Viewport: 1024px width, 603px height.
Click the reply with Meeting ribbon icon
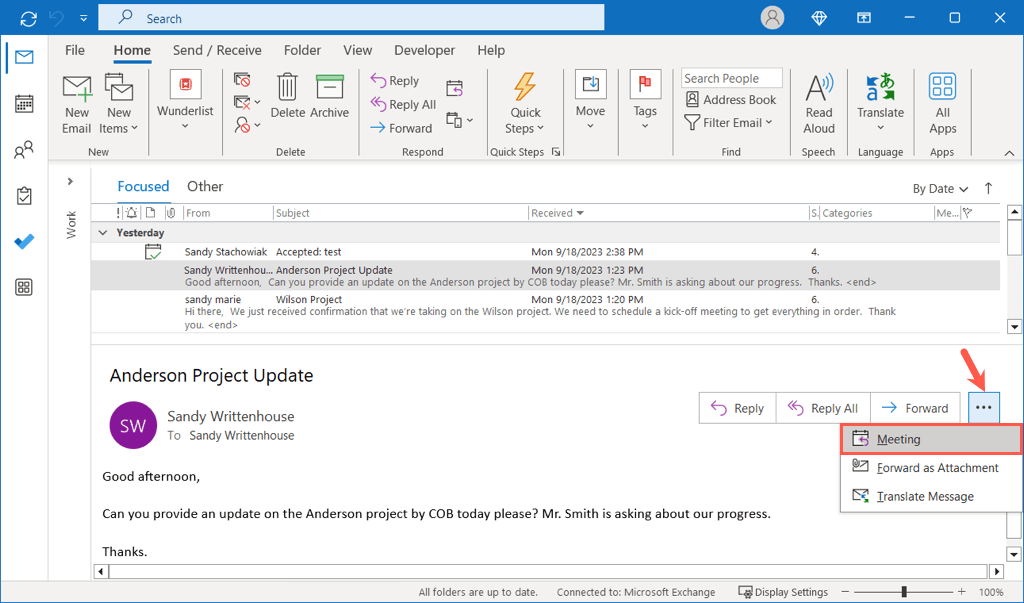pyautogui.click(x=455, y=88)
